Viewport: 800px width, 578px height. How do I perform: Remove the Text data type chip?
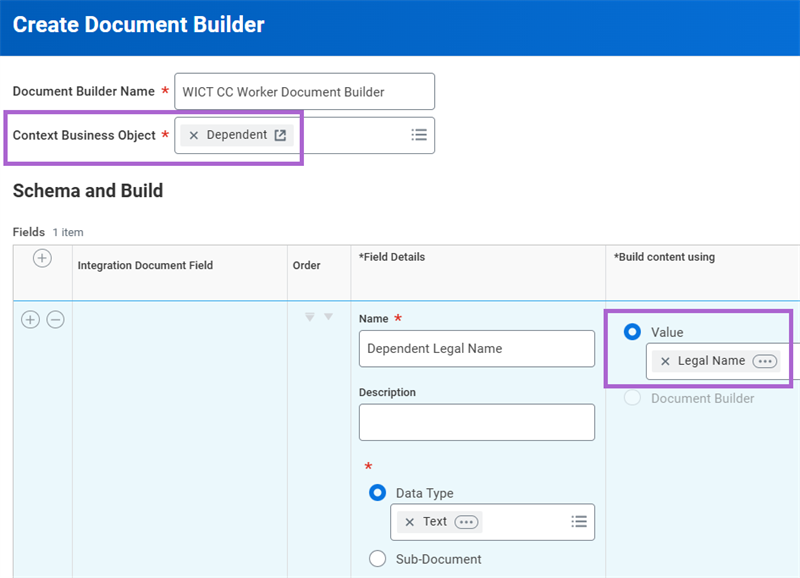point(409,522)
